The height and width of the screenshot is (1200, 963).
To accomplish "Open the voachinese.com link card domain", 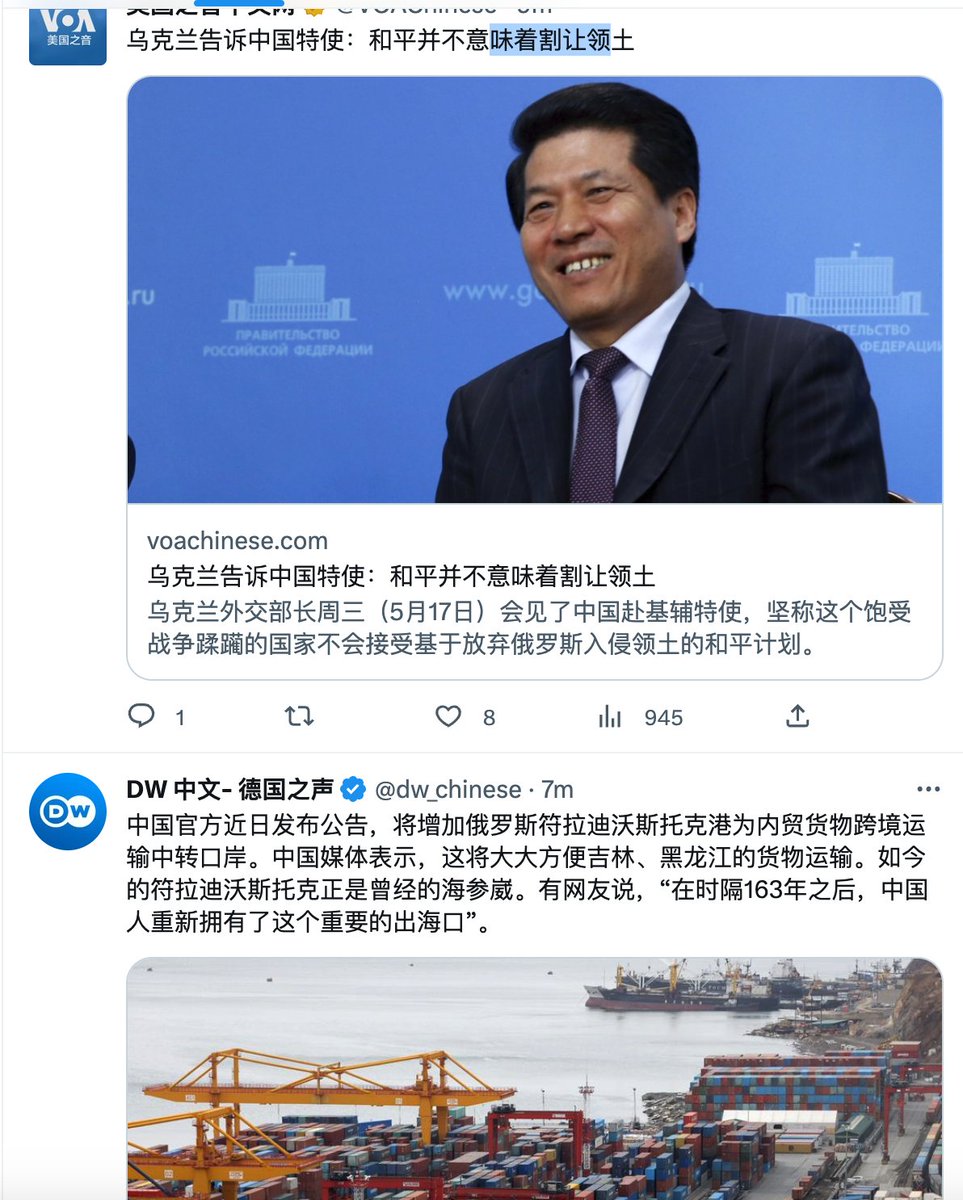I will (x=237, y=541).
